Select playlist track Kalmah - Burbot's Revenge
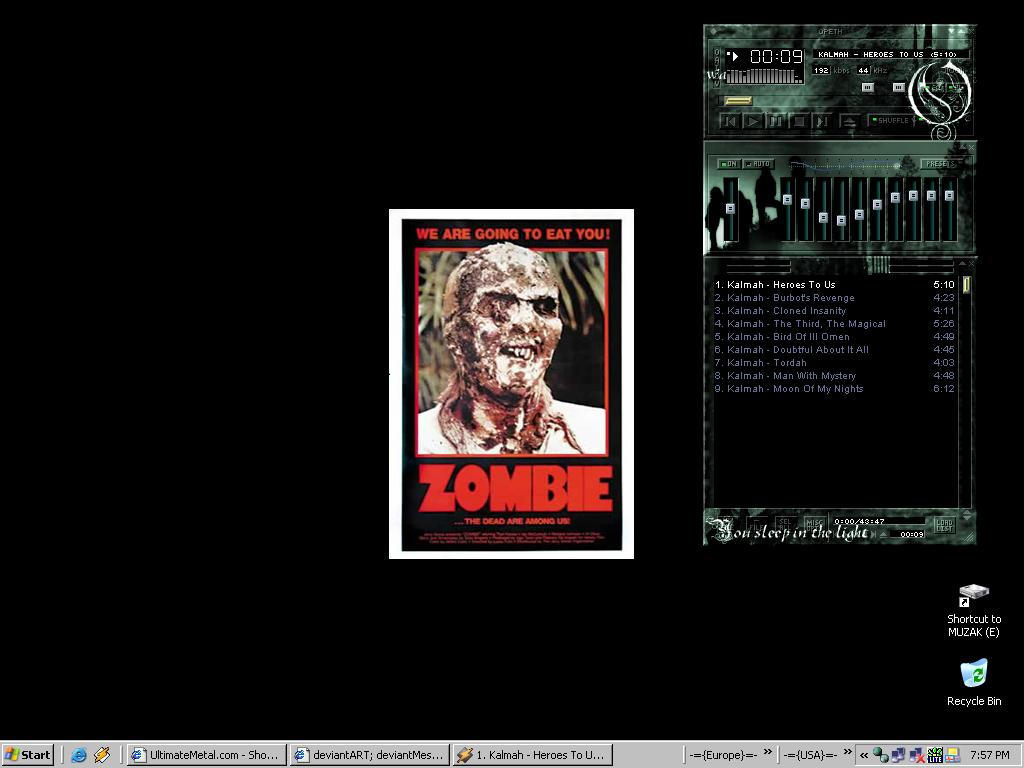The height and width of the screenshot is (768, 1024). click(835, 298)
